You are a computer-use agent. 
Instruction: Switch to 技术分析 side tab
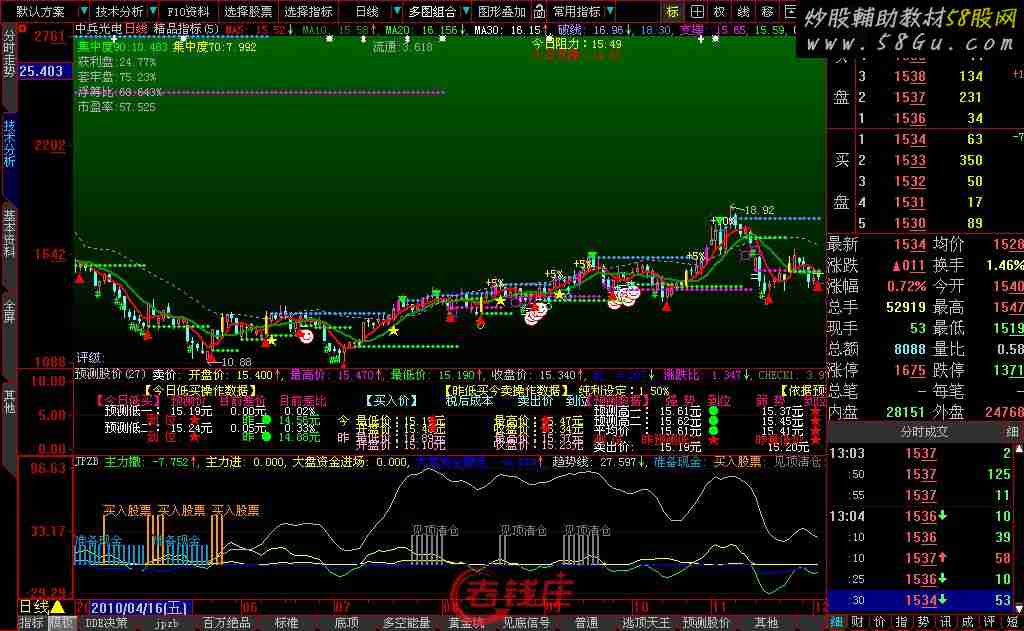coord(9,144)
